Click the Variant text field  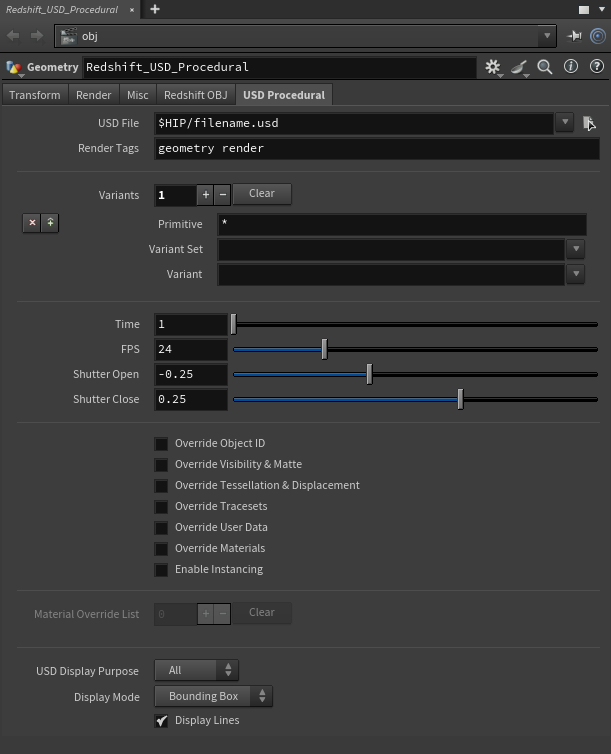tap(391, 274)
